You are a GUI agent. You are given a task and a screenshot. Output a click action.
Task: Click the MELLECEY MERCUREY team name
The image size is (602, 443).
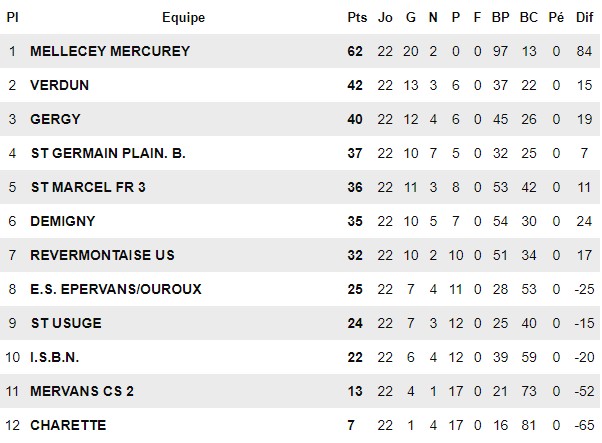click(x=110, y=51)
